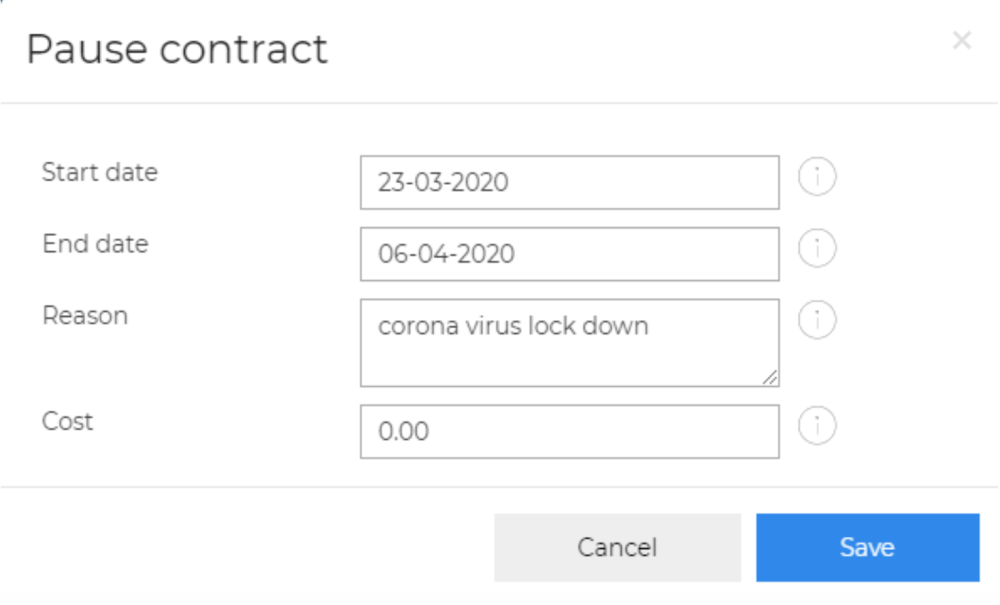Focus the Start date input field
Screen dimensions: 1000x605
[x=570, y=182]
